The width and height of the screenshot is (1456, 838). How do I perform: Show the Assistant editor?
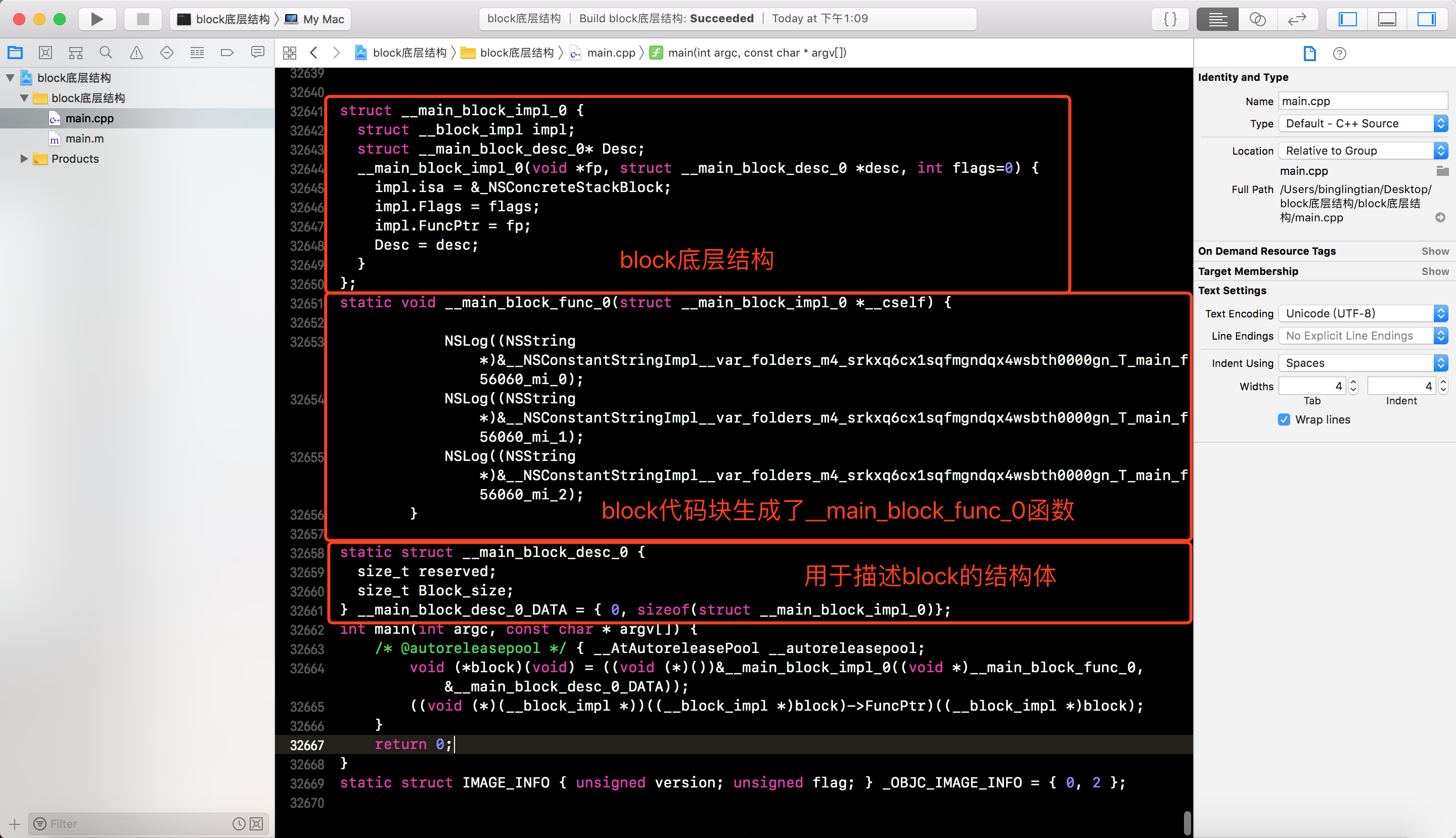click(1257, 19)
